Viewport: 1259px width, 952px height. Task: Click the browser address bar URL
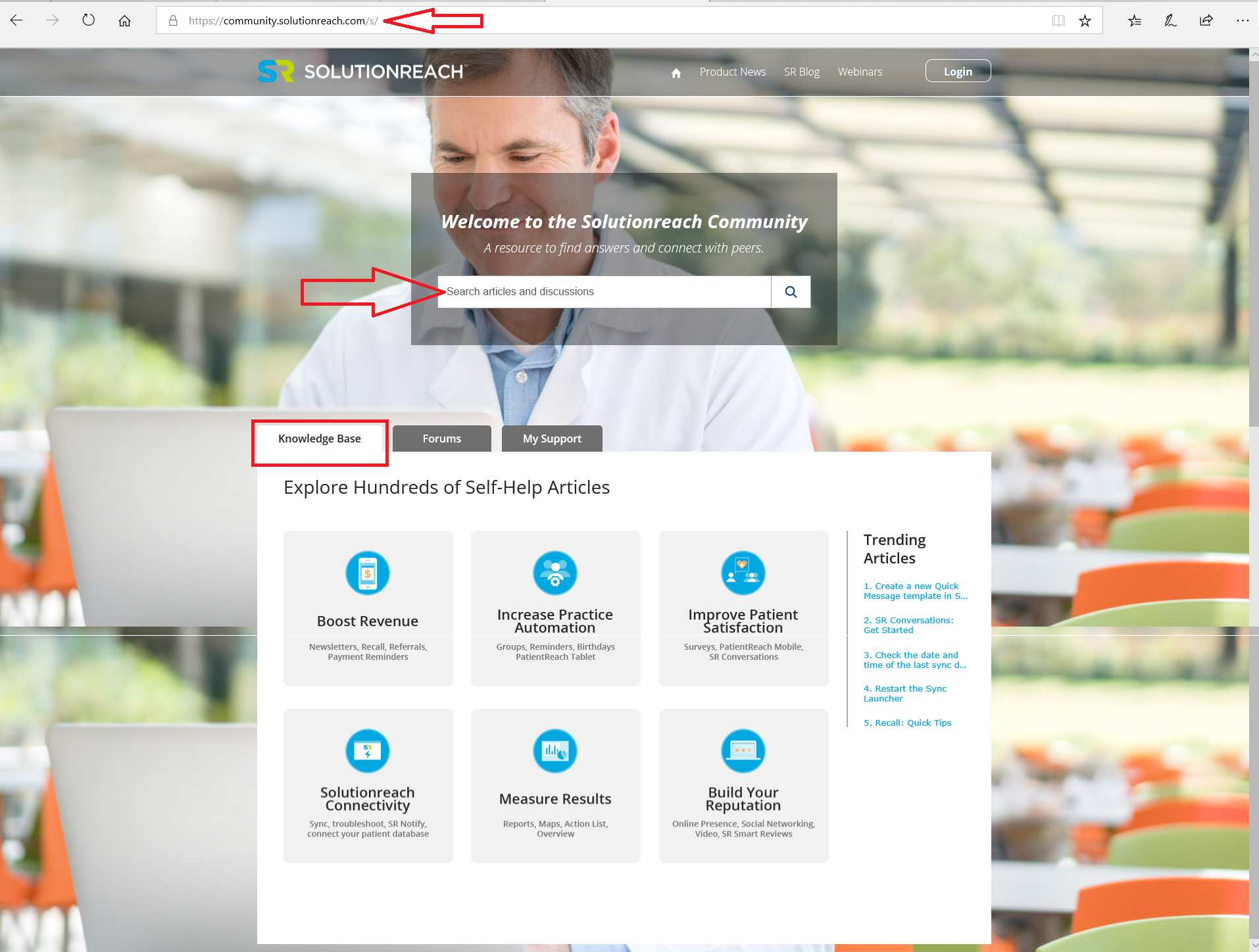284,20
